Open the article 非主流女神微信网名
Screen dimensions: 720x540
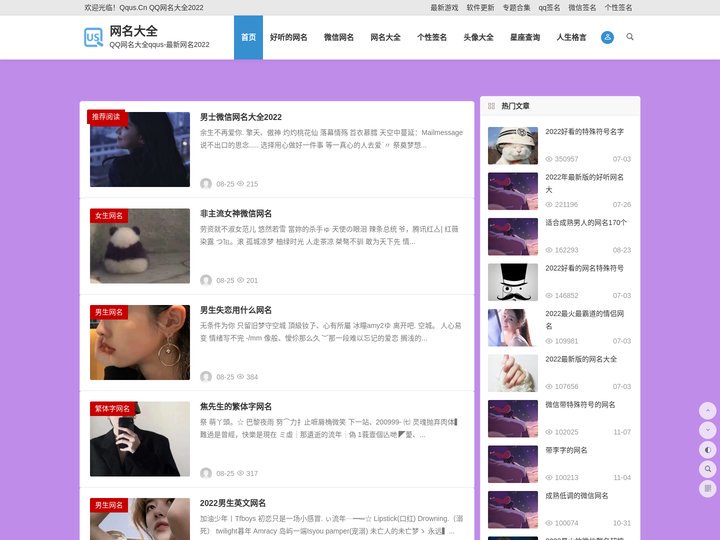(x=236, y=214)
